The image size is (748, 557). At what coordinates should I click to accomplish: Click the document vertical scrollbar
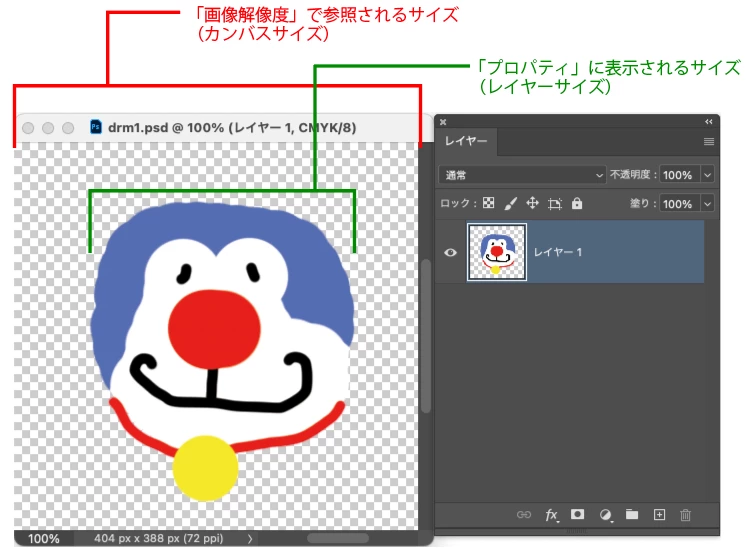tap(426, 336)
